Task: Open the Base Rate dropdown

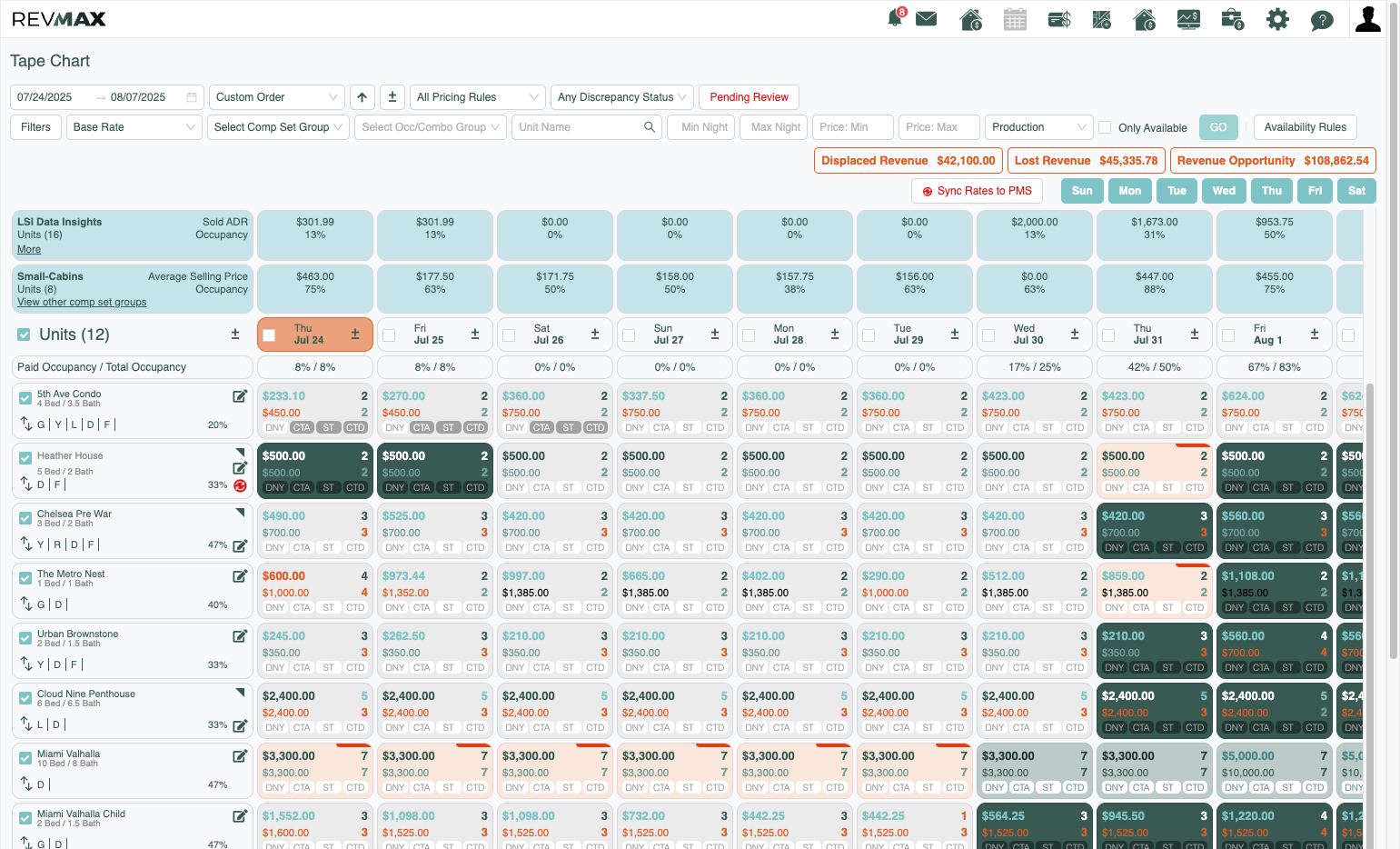Action: click(x=134, y=127)
